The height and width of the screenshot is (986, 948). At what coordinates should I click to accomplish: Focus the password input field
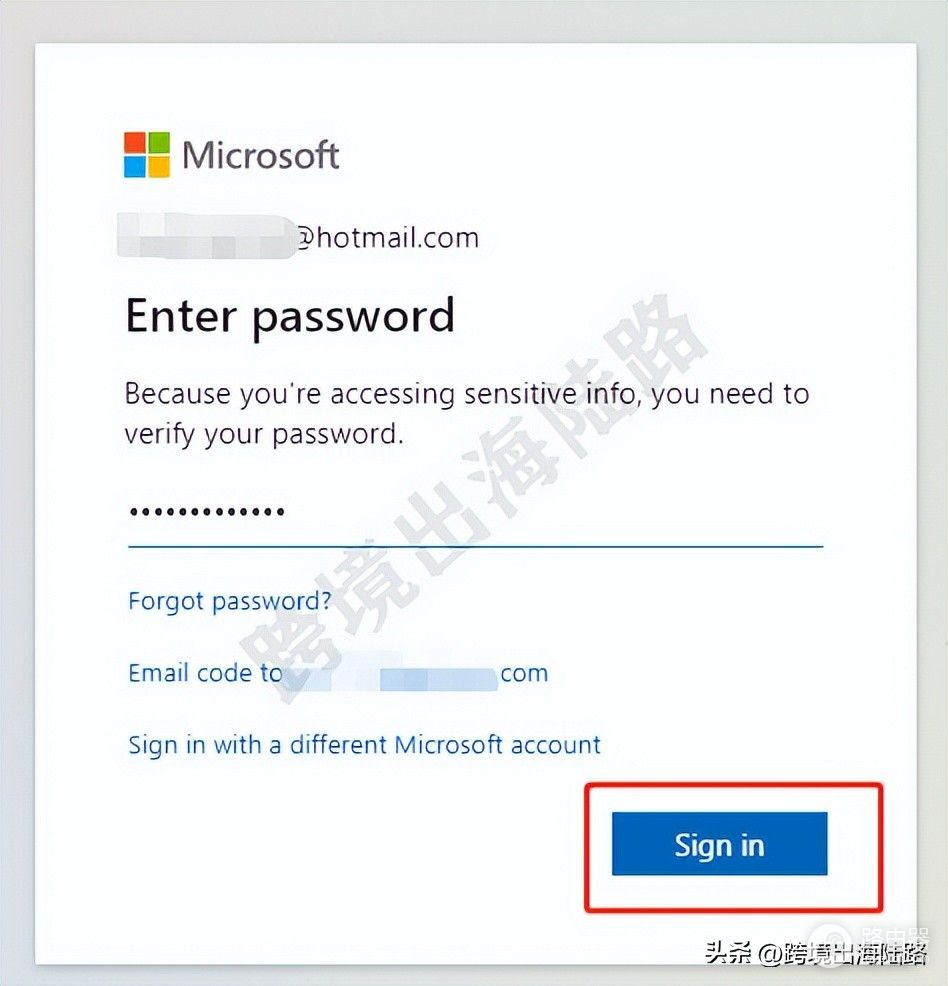(475, 516)
